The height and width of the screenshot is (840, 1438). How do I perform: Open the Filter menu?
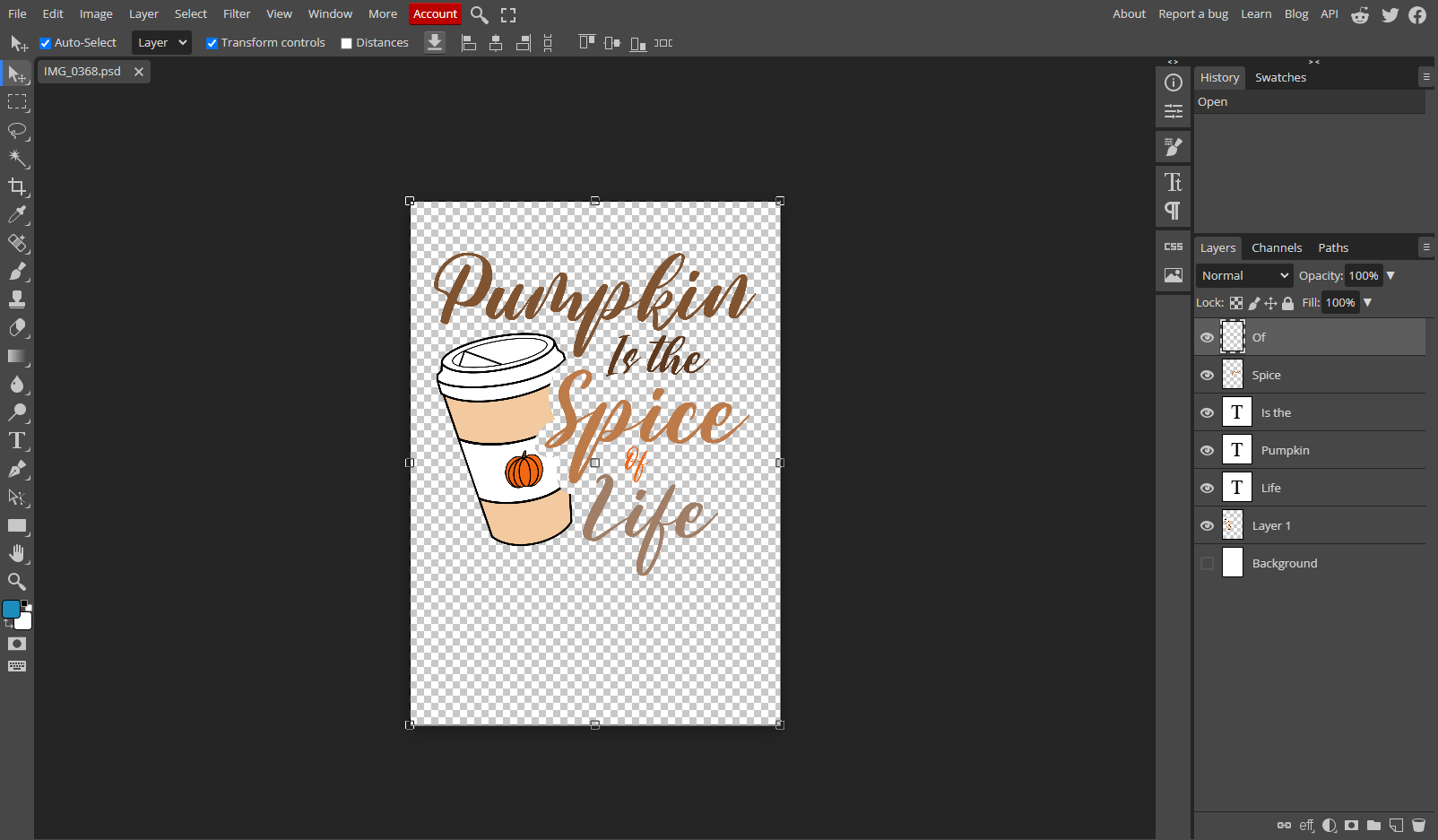click(236, 13)
